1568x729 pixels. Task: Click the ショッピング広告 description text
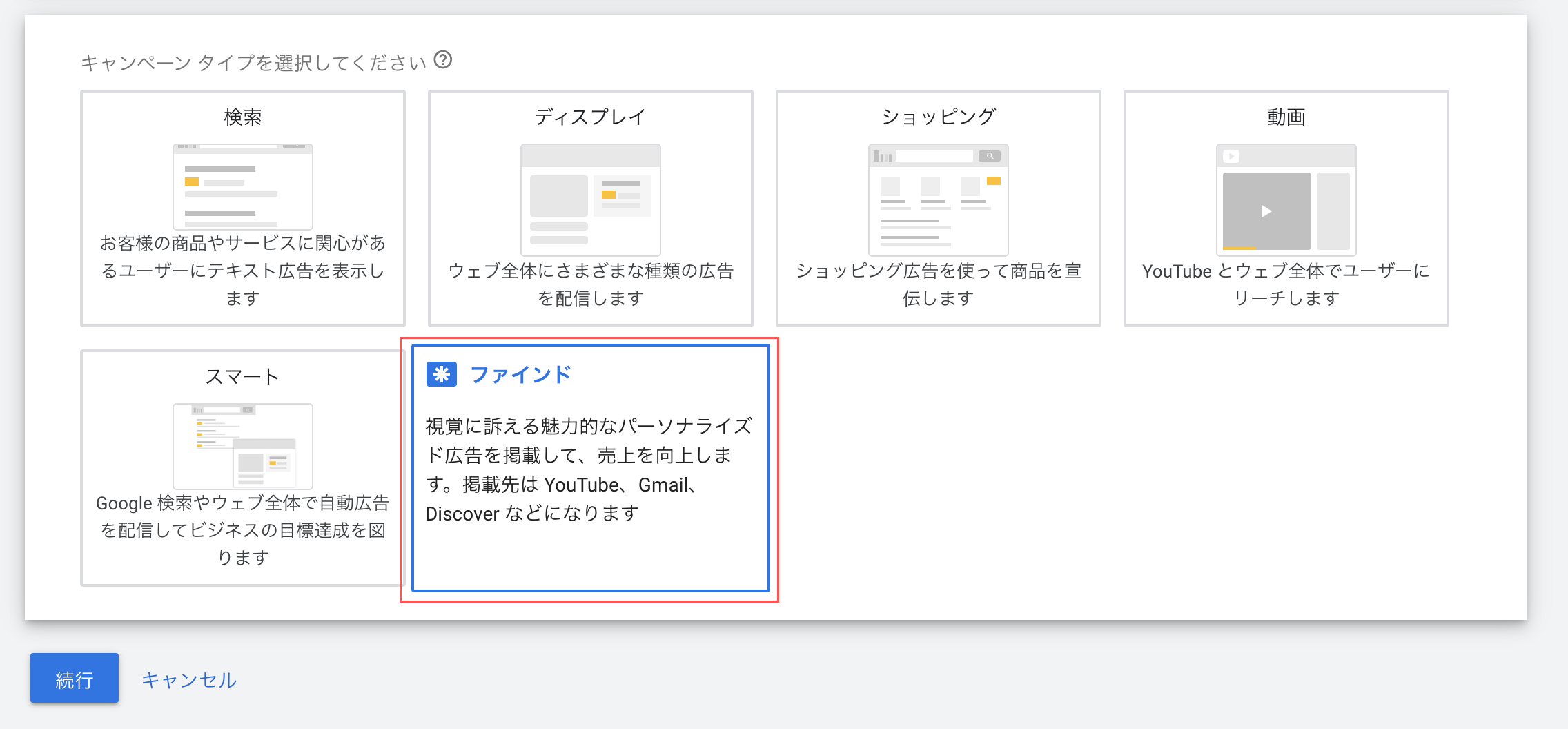coord(939,284)
